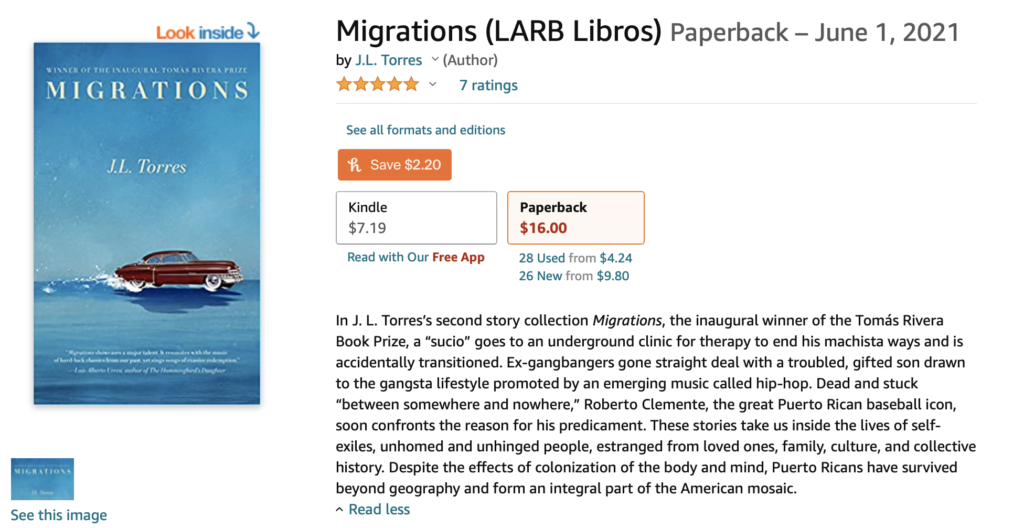Click the Migrations (LARB Libros) title
Image resolution: width=1024 pixels, height=528 pixels.
(499, 32)
